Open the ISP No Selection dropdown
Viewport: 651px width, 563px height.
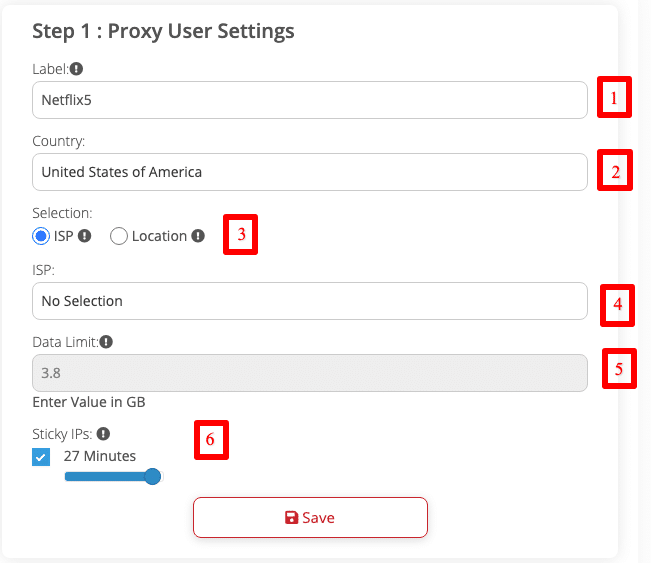309,301
